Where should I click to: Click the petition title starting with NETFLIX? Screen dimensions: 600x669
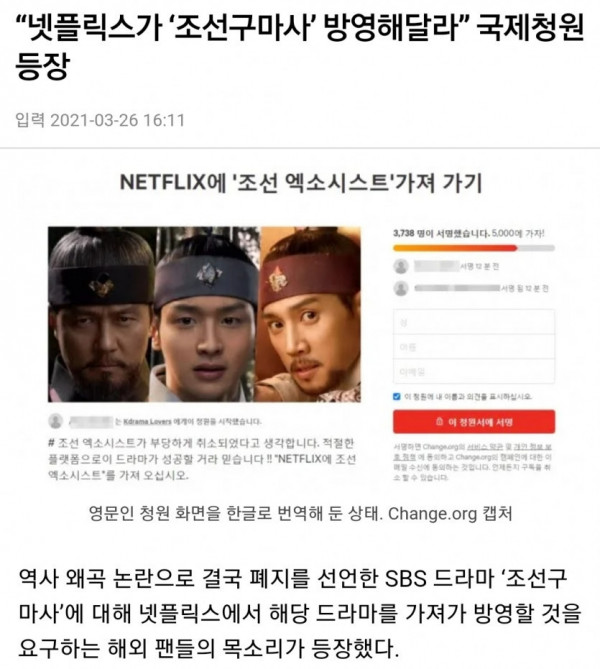[x=301, y=183]
